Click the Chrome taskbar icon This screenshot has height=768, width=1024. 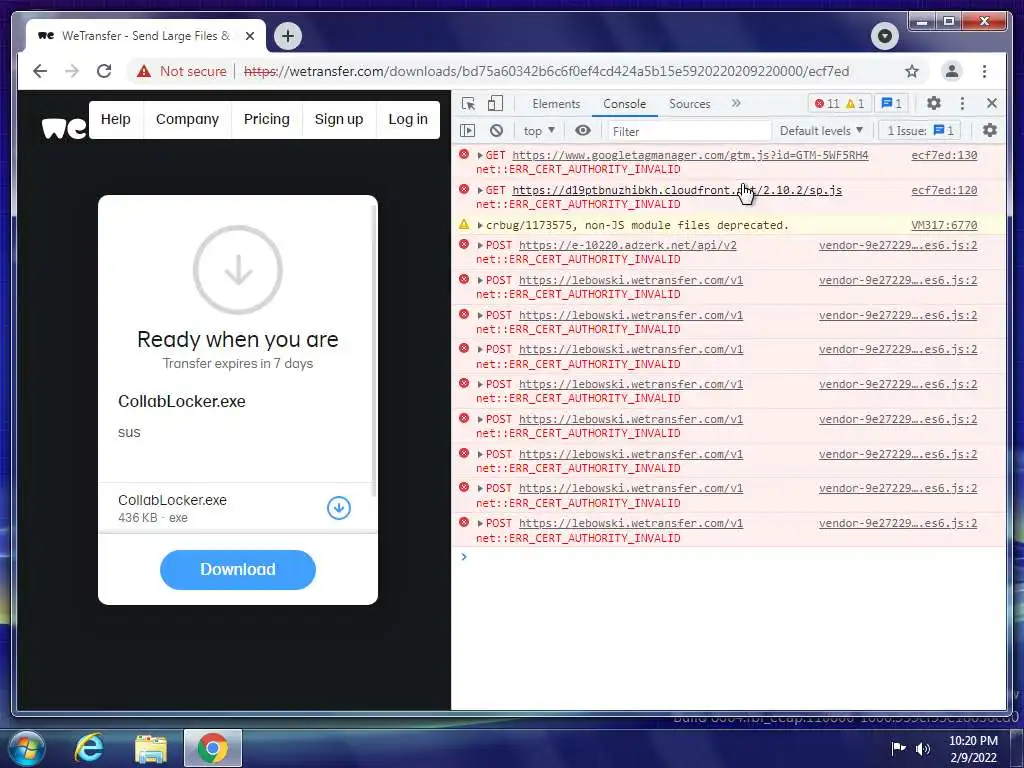(x=212, y=748)
